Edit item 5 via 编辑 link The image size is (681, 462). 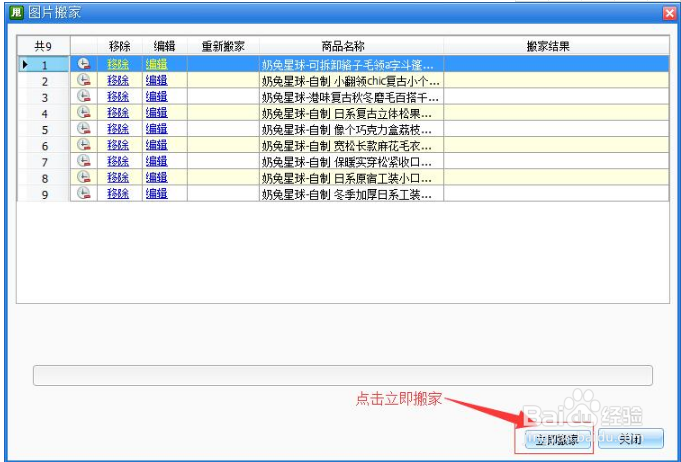point(157,129)
